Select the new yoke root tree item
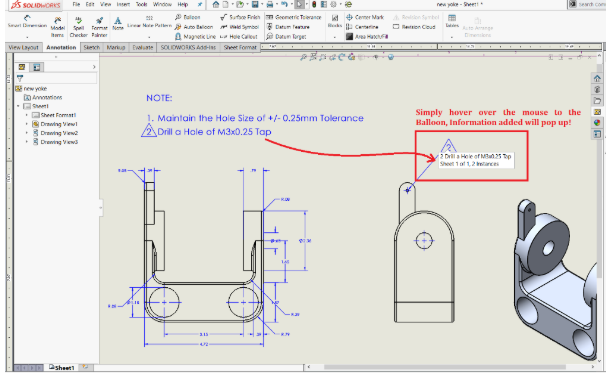This screenshot has width=606, height=373. tap(31, 89)
